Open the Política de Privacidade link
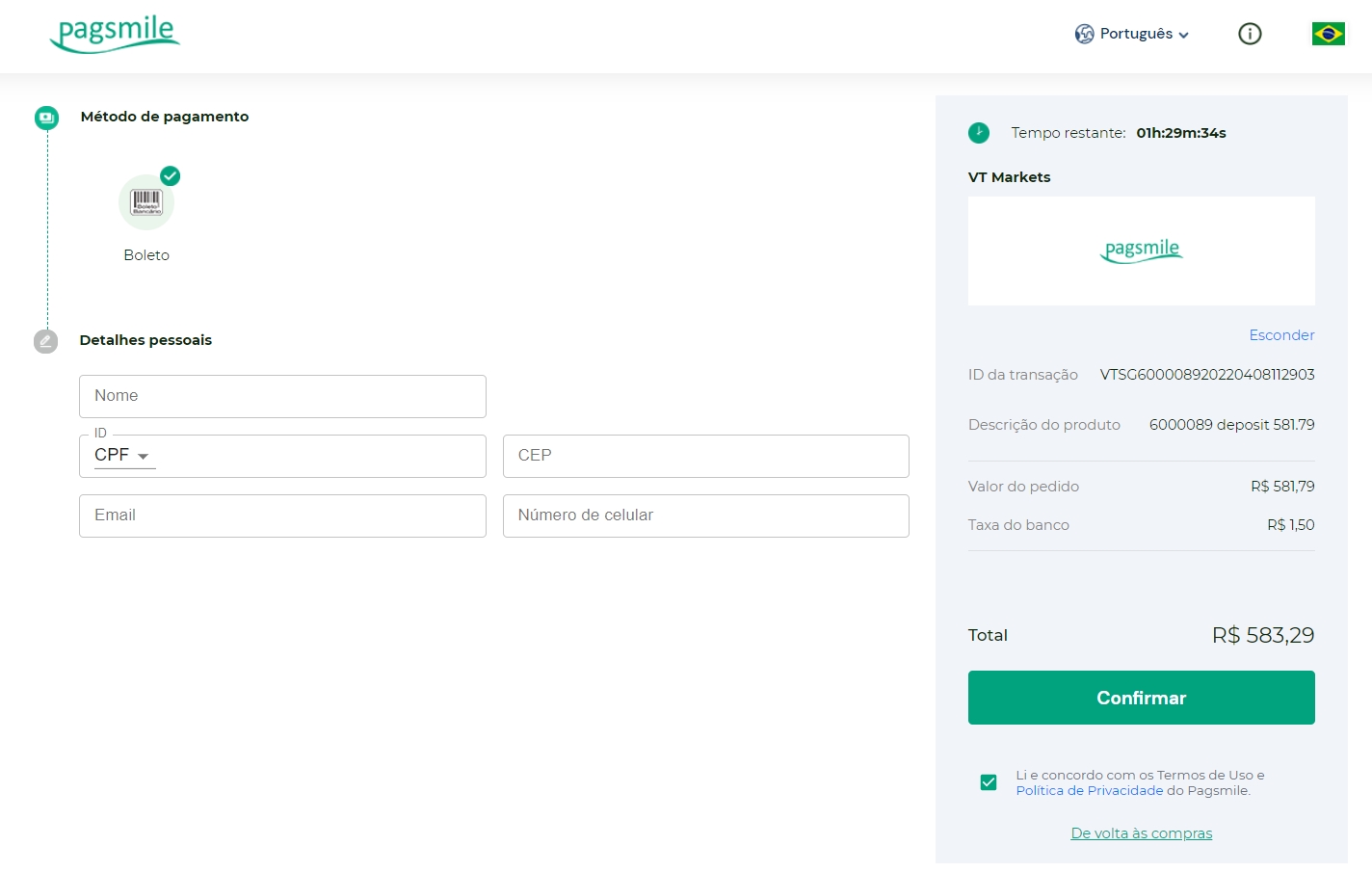Screen dimensions: 1372x872 (1089, 791)
